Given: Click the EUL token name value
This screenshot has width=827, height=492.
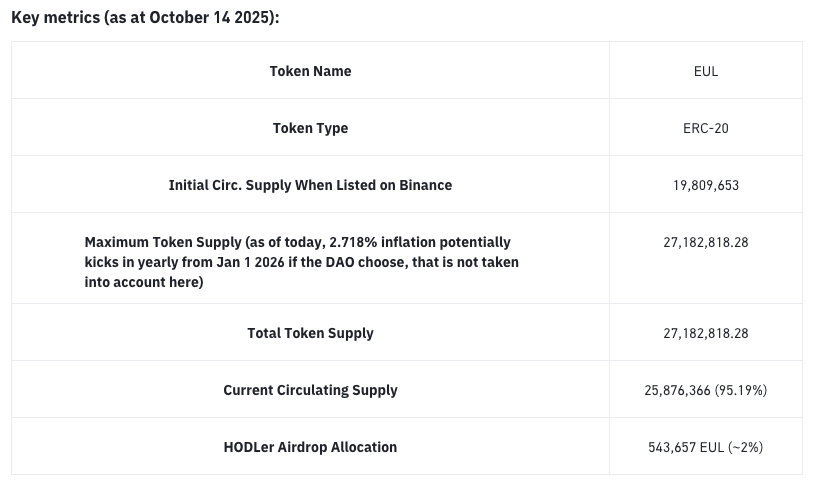Looking at the screenshot, I should (705, 71).
